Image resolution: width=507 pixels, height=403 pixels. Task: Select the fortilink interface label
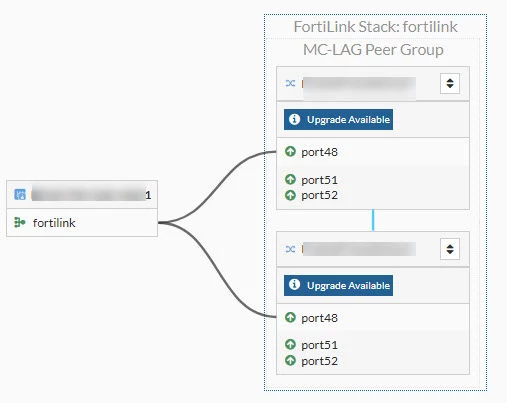click(x=54, y=223)
